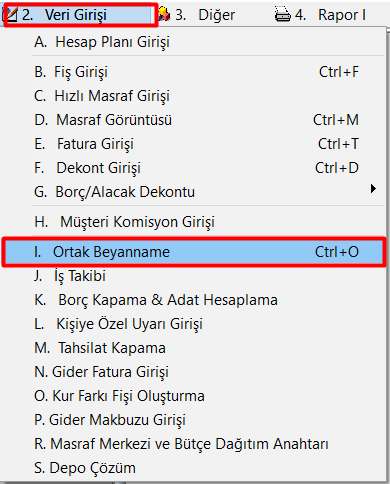This screenshot has height=484, width=390.
Task: Click the printer icon beside 4. Rapor
Action: pos(283,15)
